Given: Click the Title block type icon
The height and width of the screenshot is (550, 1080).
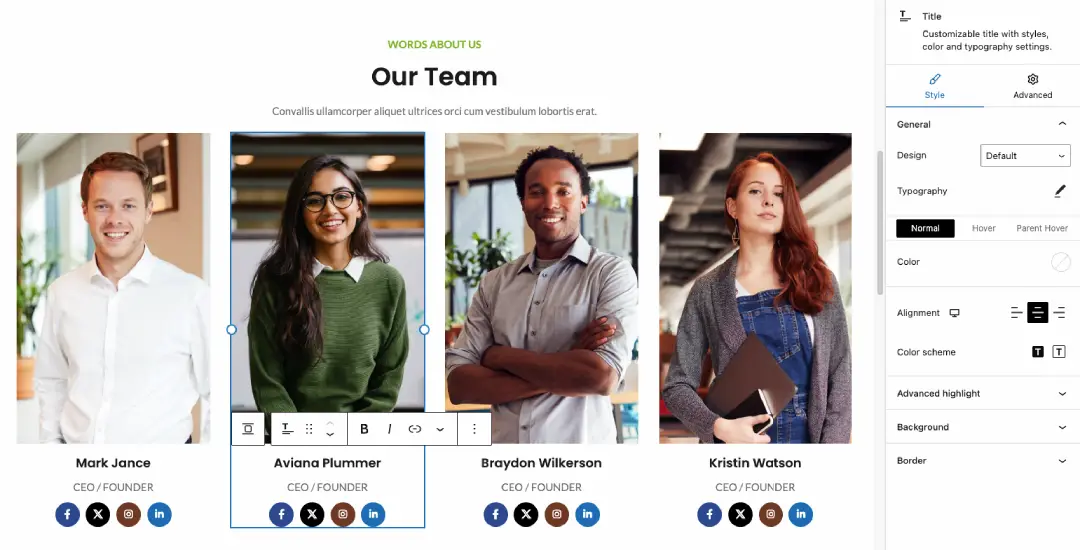Looking at the screenshot, I should click(x=287, y=429).
